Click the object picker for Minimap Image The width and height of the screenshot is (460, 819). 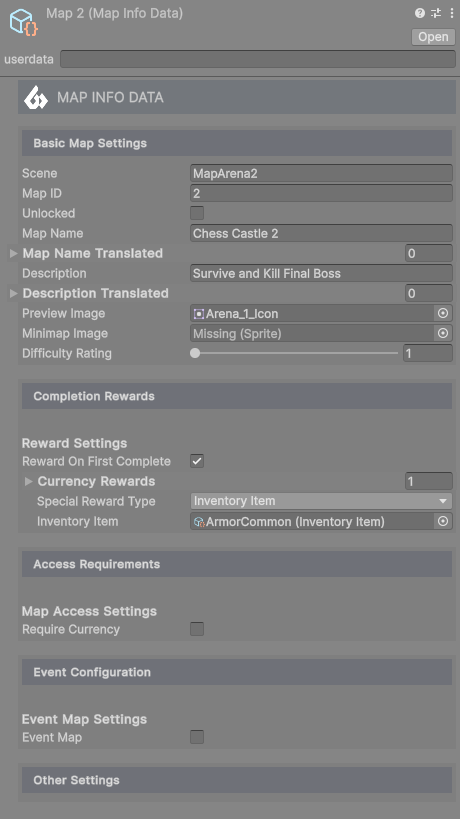[443, 333]
